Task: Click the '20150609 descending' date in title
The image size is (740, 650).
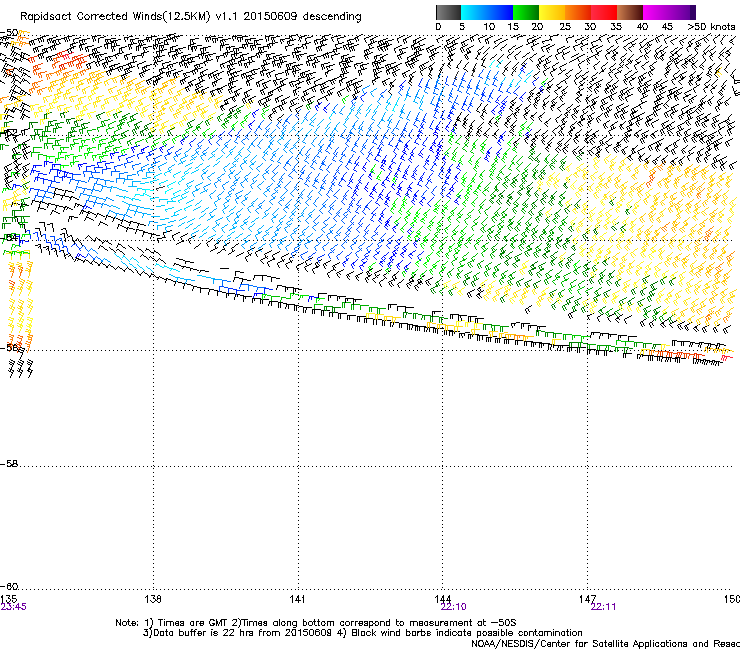Action: pyautogui.click(x=302, y=17)
